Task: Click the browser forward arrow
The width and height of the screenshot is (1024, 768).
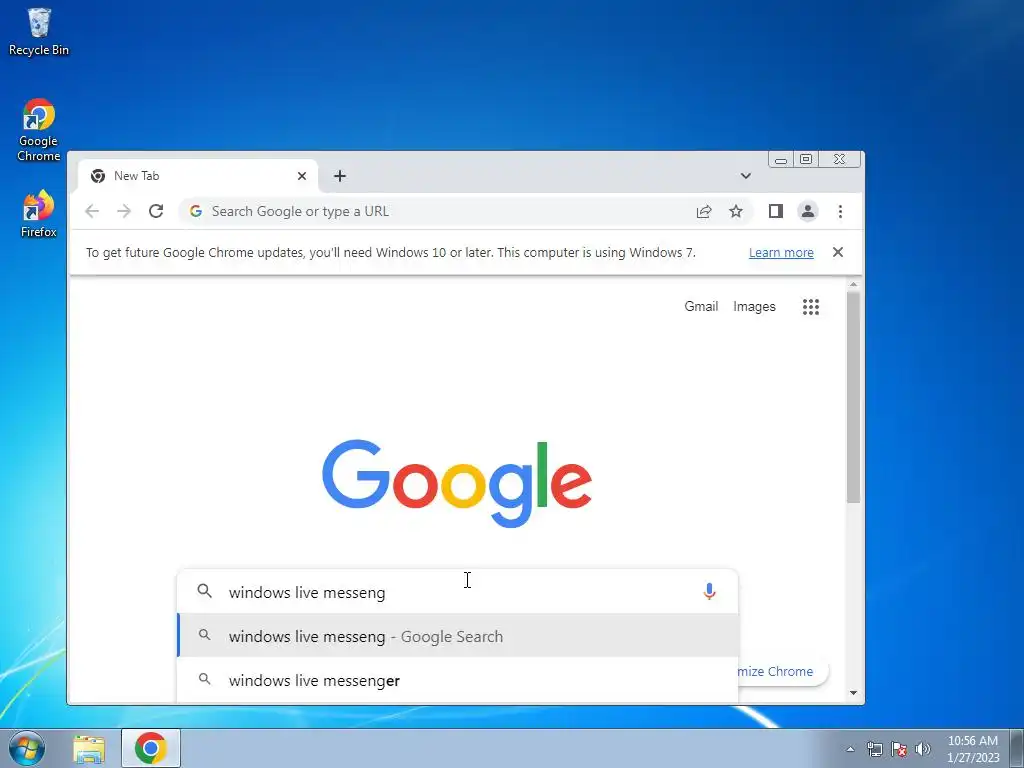Action: [124, 211]
